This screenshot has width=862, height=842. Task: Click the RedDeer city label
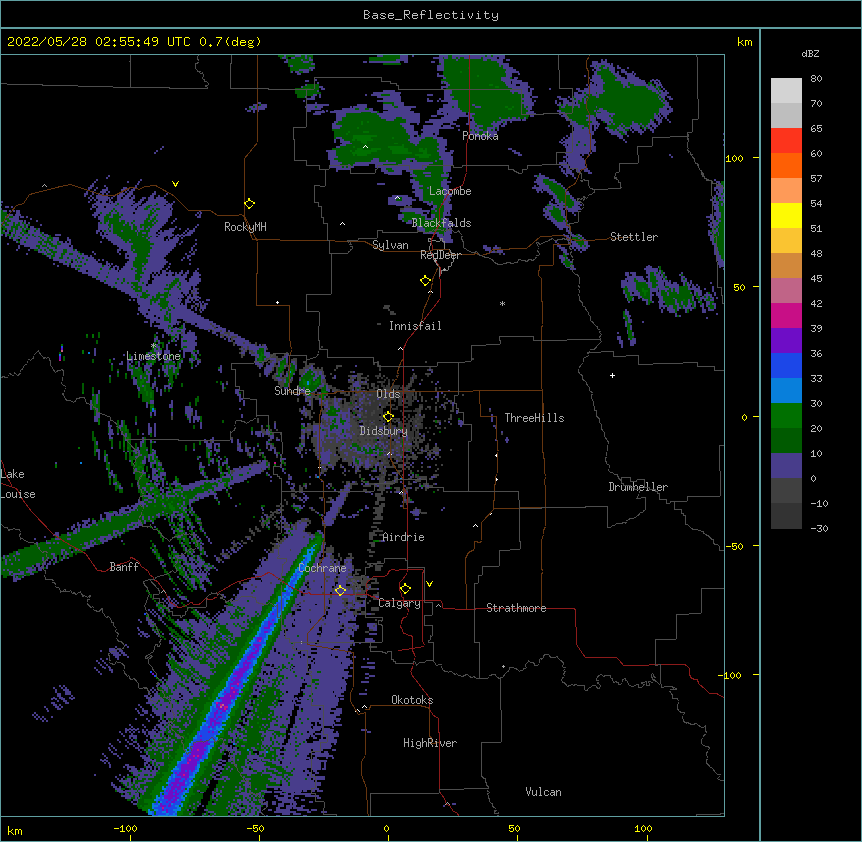click(440, 255)
